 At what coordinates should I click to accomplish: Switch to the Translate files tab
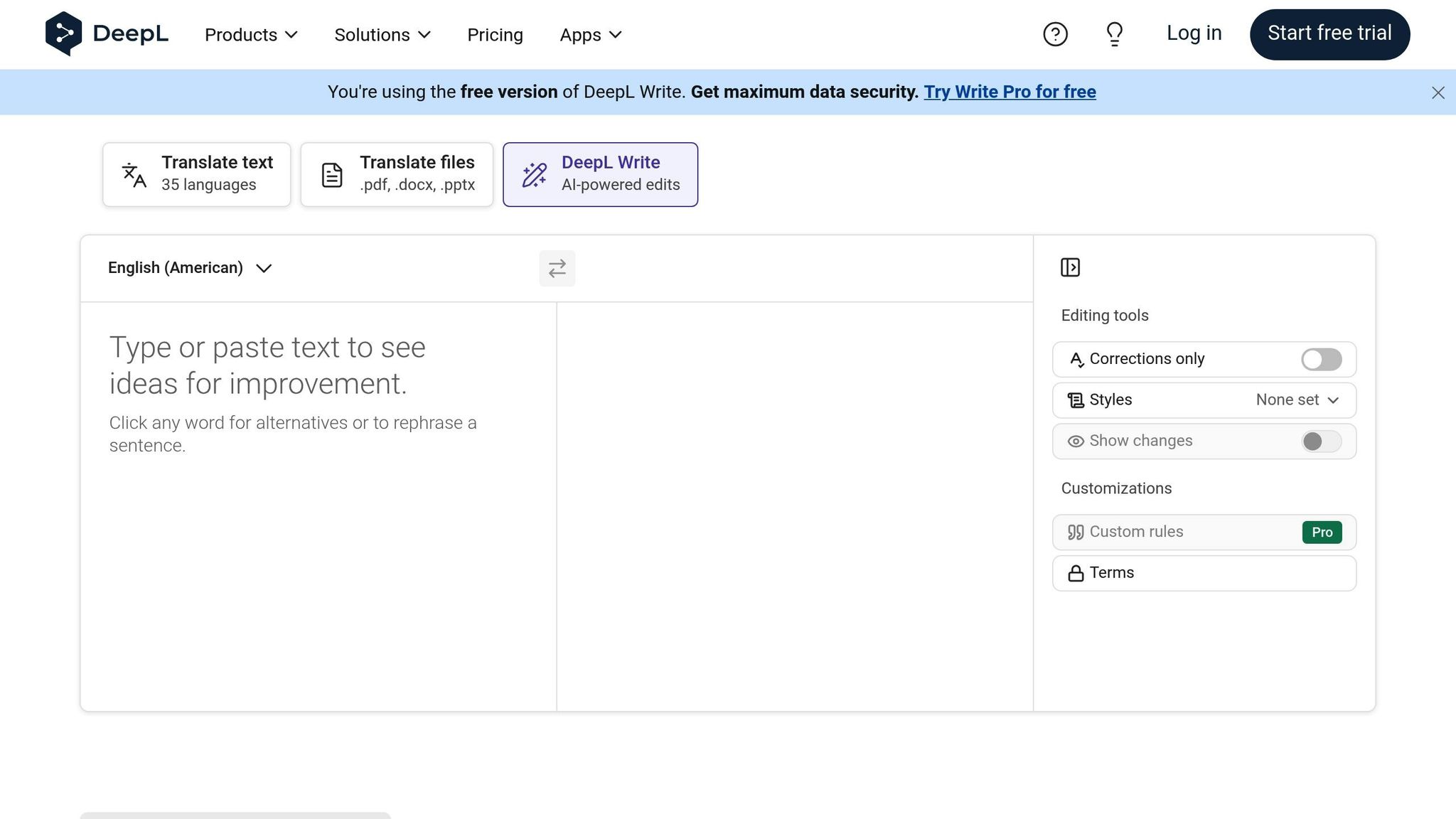(397, 174)
